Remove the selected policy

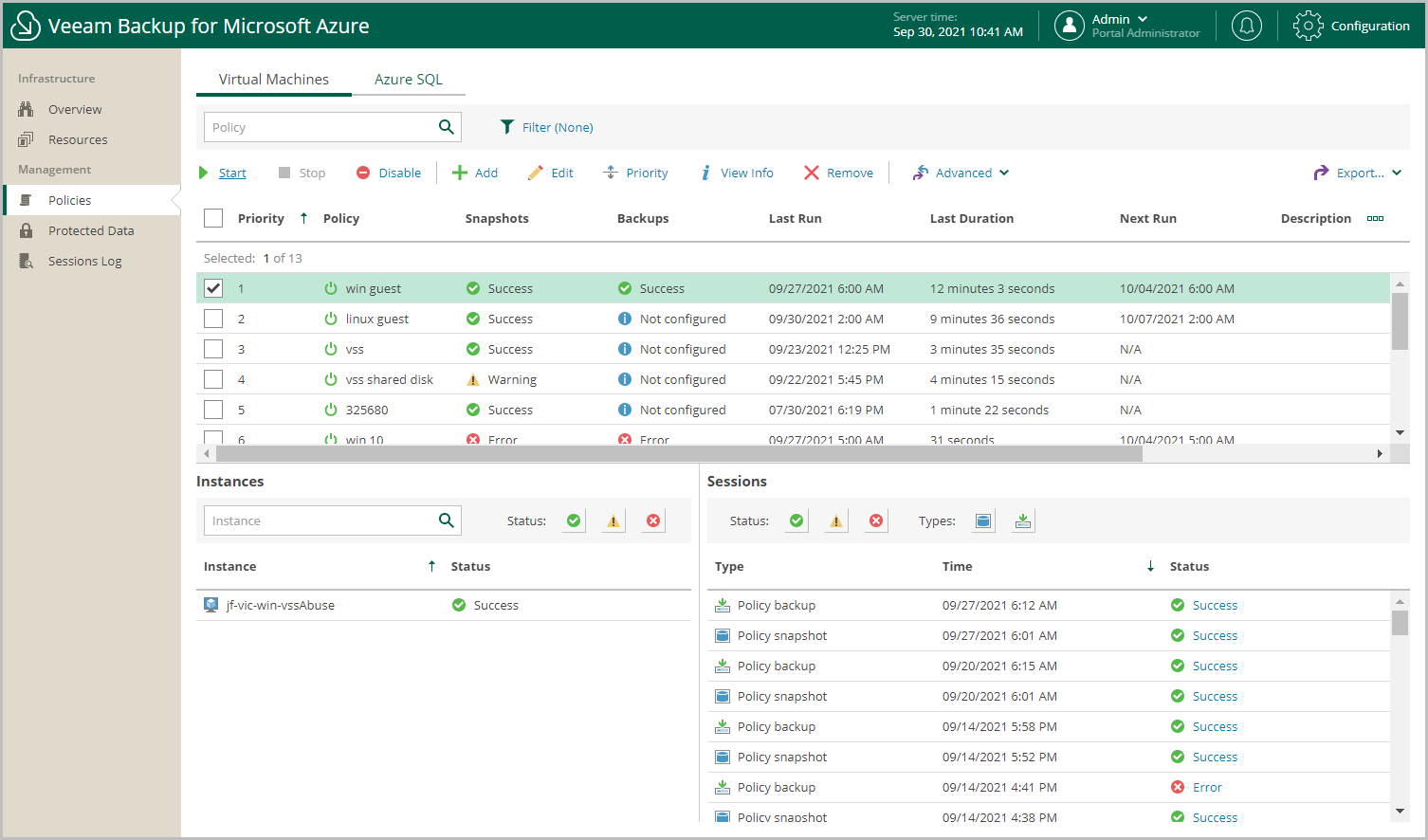click(839, 173)
